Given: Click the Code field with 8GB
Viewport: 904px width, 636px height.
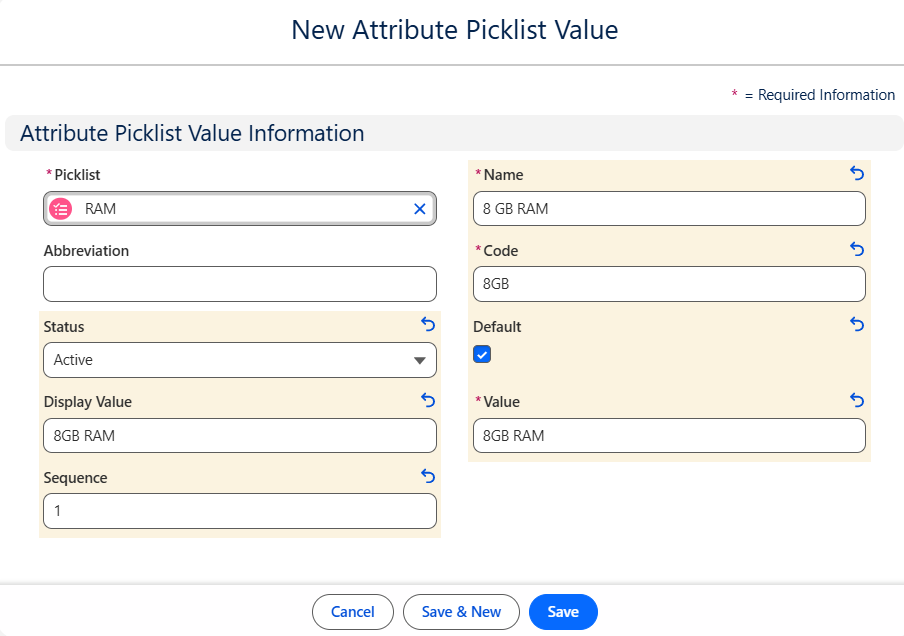Looking at the screenshot, I should click(668, 284).
